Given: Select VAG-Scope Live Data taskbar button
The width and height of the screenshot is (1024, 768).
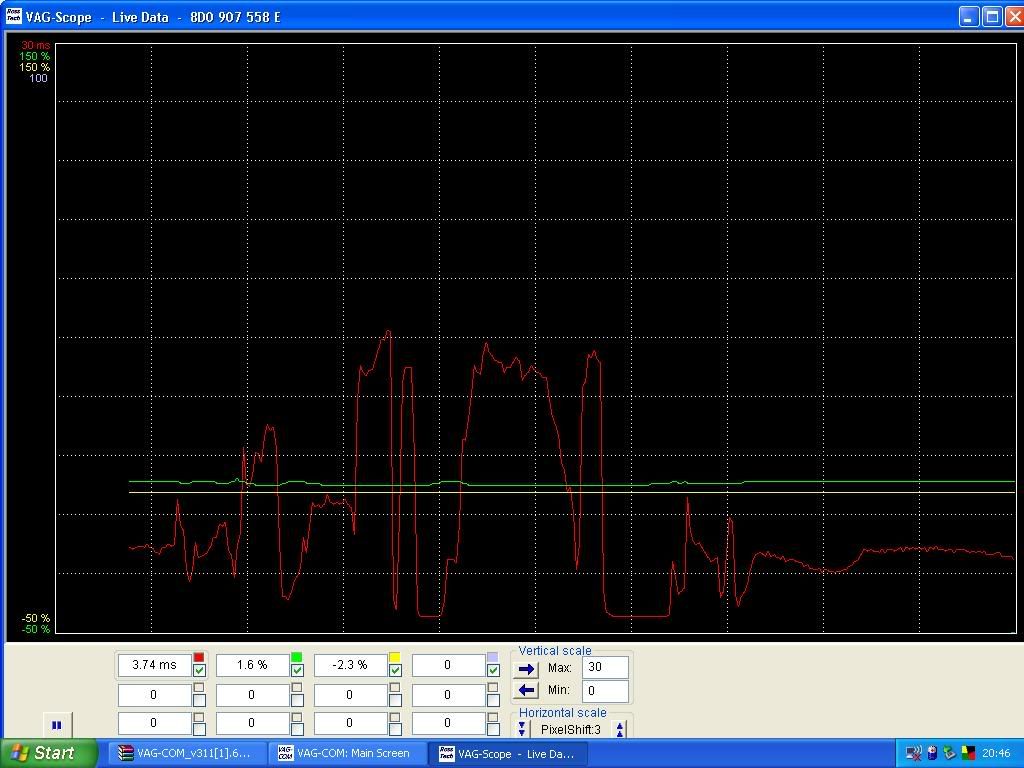Looking at the screenshot, I should pos(506,753).
